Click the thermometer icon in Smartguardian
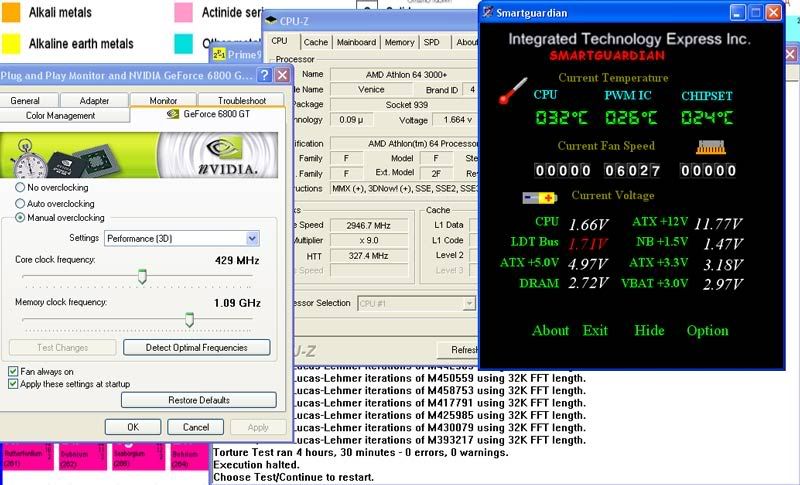Screen dimensions: 800x485 [x=513, y=91]
